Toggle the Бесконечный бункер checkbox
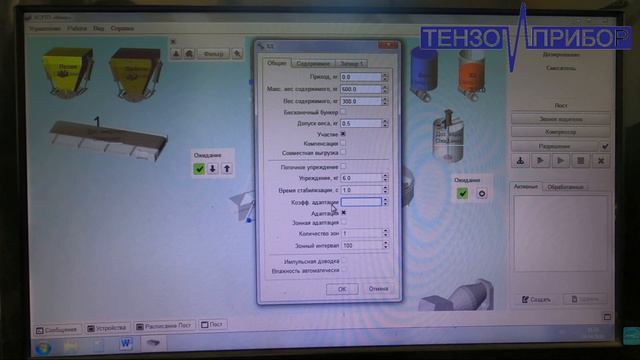Image resolution: width=640 pixels, height=360 pixels. point(343,111)
